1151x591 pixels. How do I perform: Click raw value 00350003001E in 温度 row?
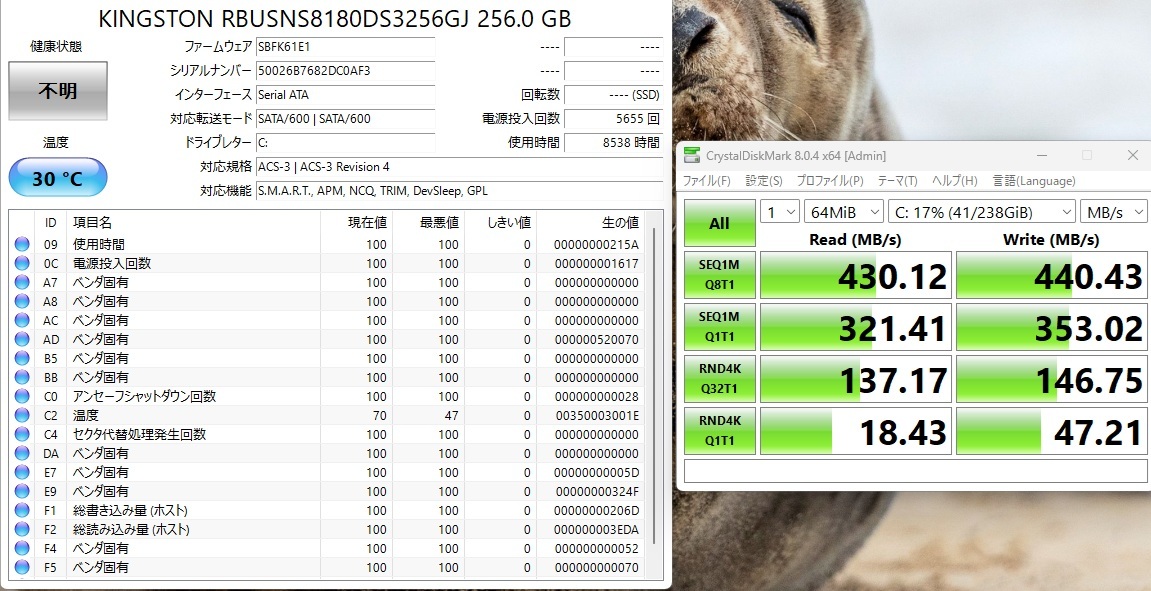point(598,416)
